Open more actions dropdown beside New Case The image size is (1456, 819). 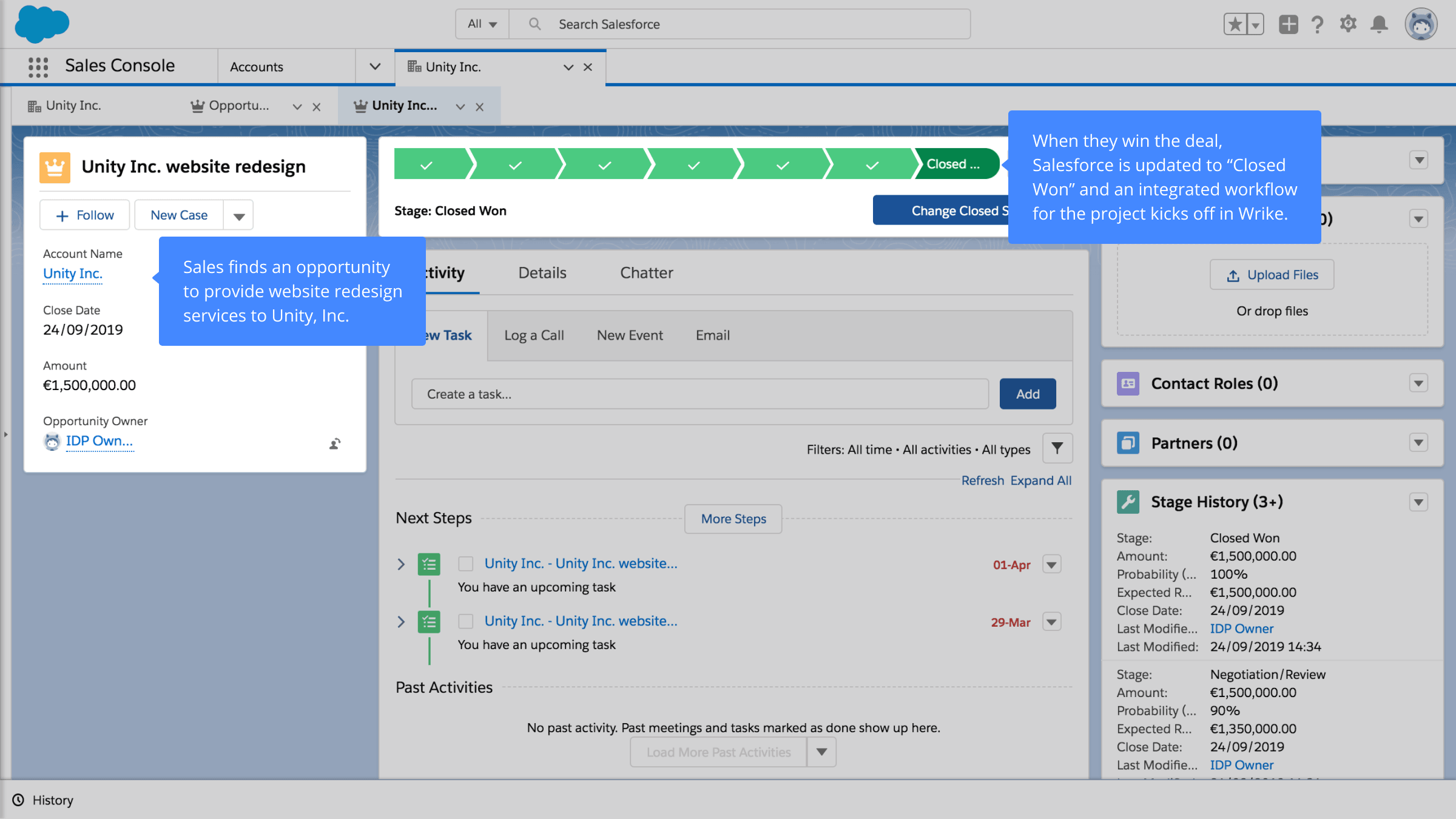coord(239,215)
